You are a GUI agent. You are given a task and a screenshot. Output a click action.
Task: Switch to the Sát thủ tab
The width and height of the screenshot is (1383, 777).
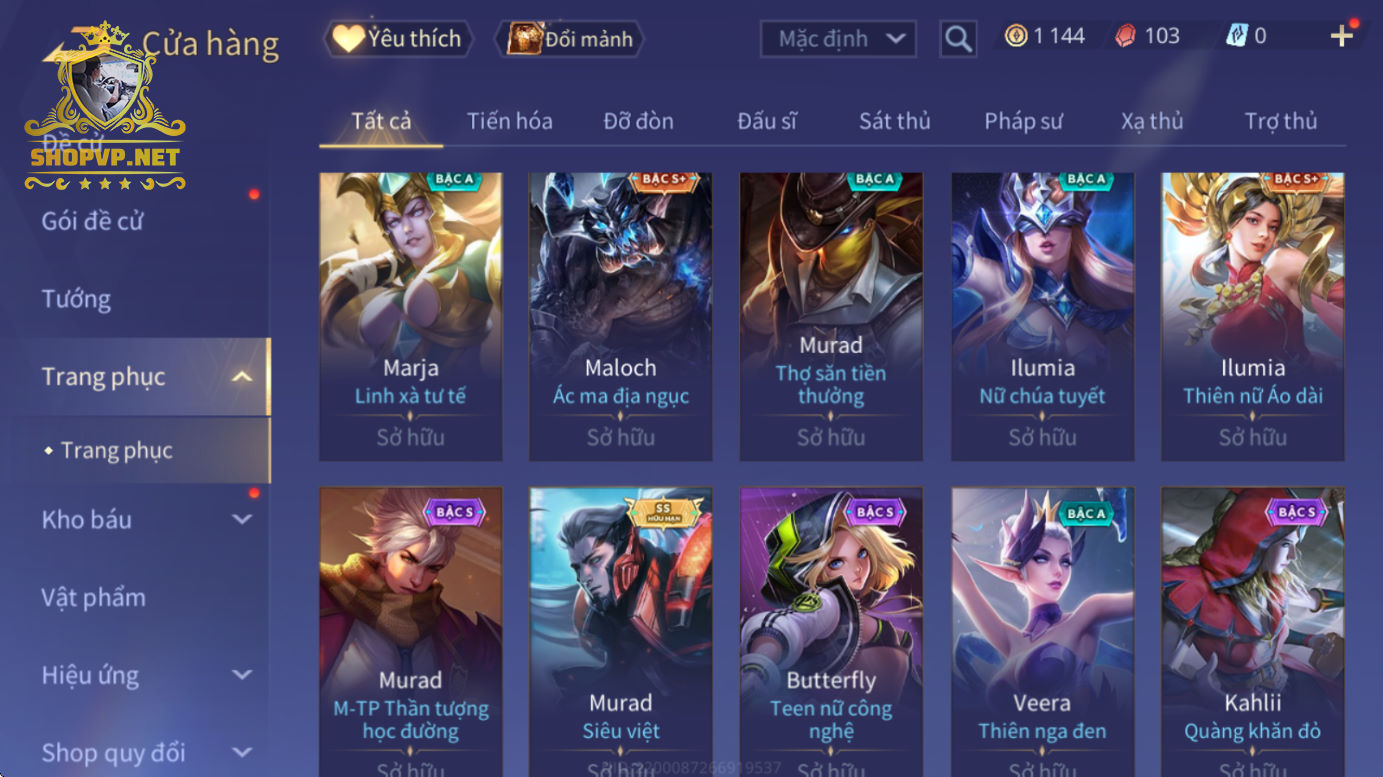click(894, 121)
